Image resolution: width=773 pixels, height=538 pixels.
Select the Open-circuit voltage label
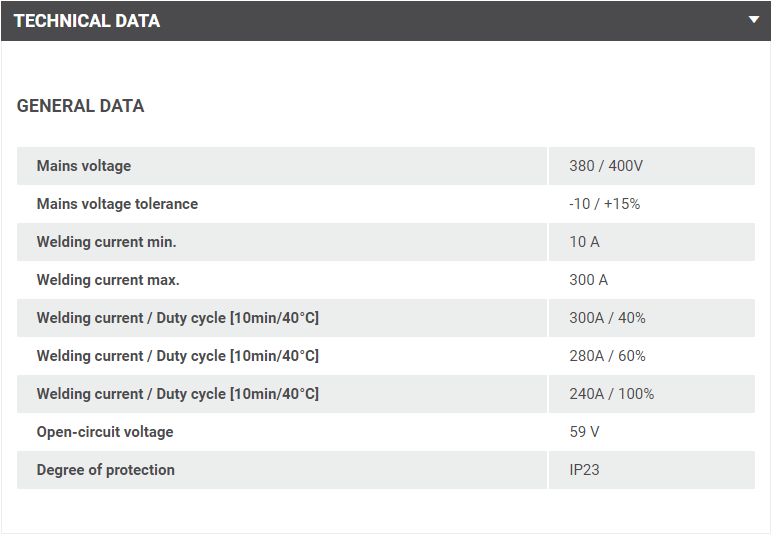105,432
